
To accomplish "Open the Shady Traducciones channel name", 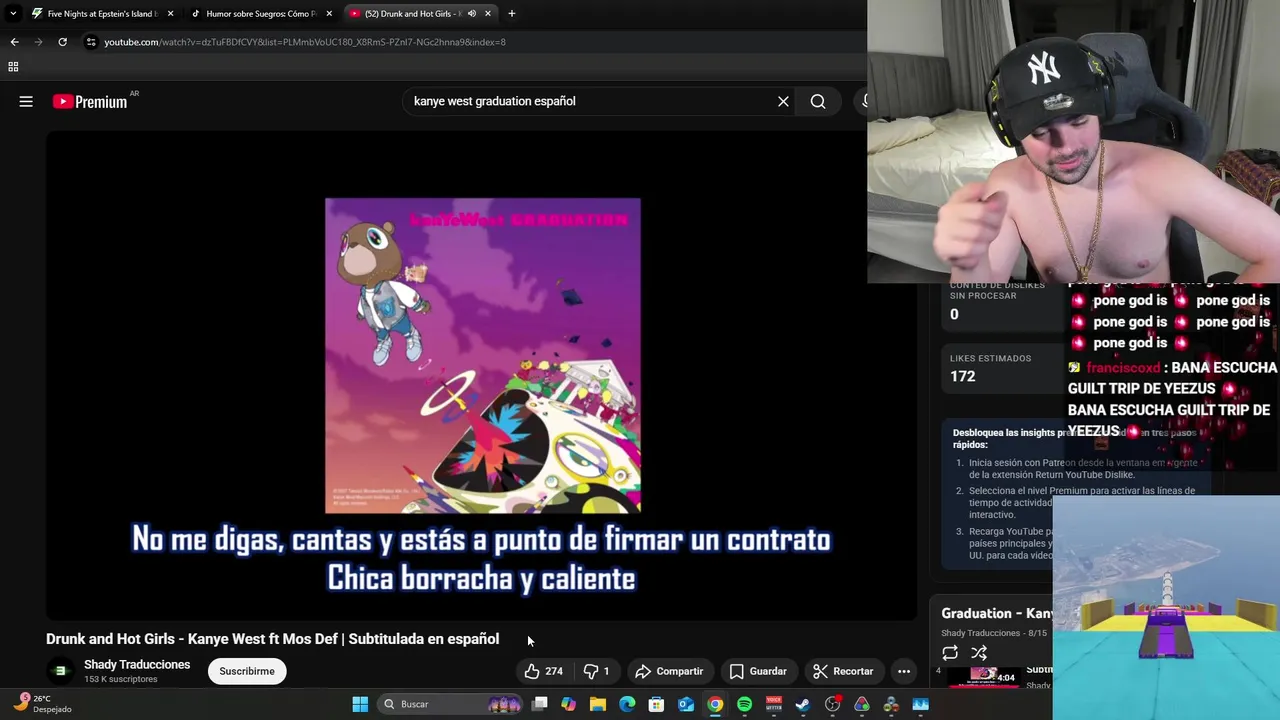I will pos(137,664).
